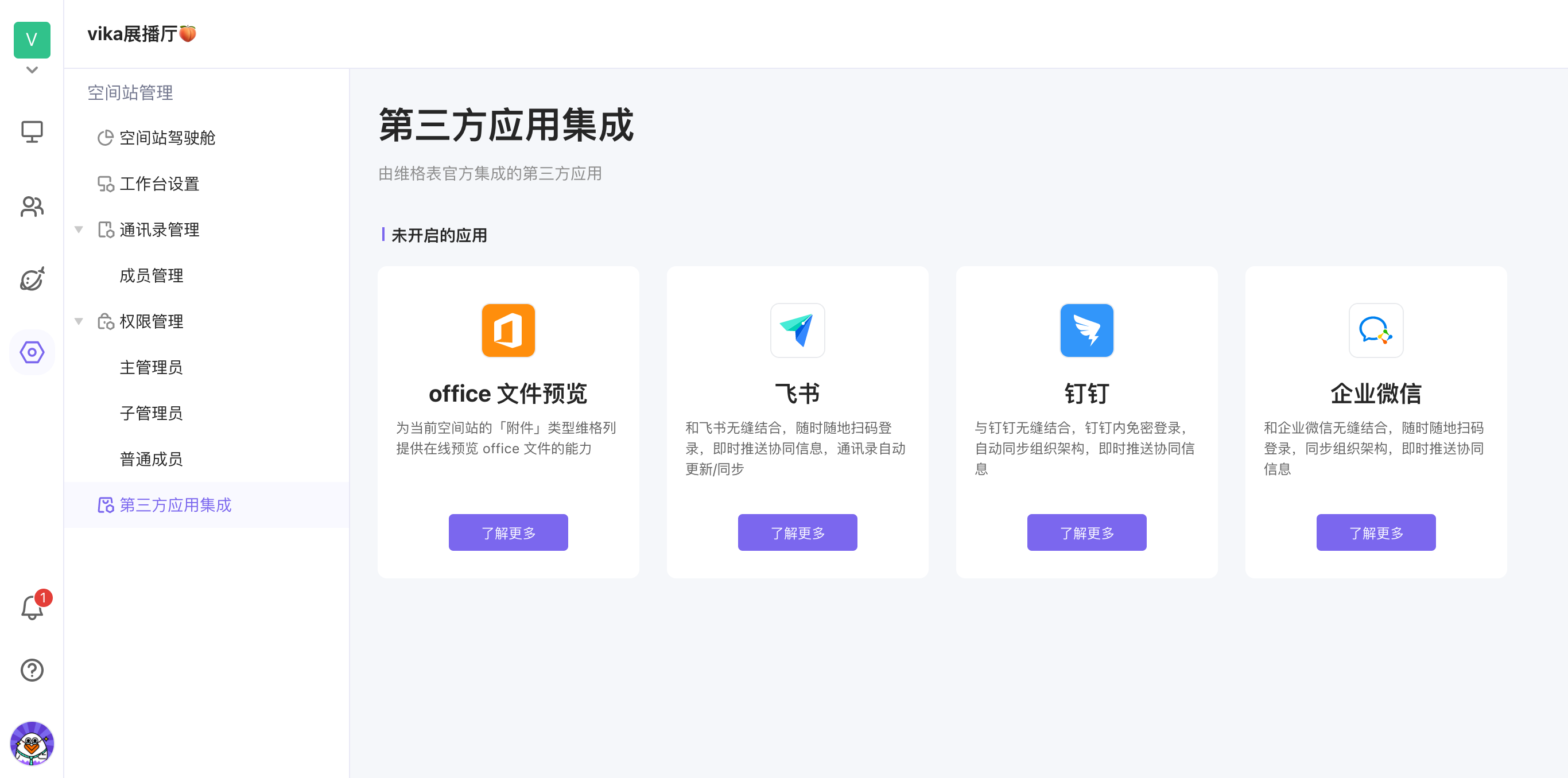
Task: Click 了解更多 on the 飞书 card
Action: tap(797, 533)
